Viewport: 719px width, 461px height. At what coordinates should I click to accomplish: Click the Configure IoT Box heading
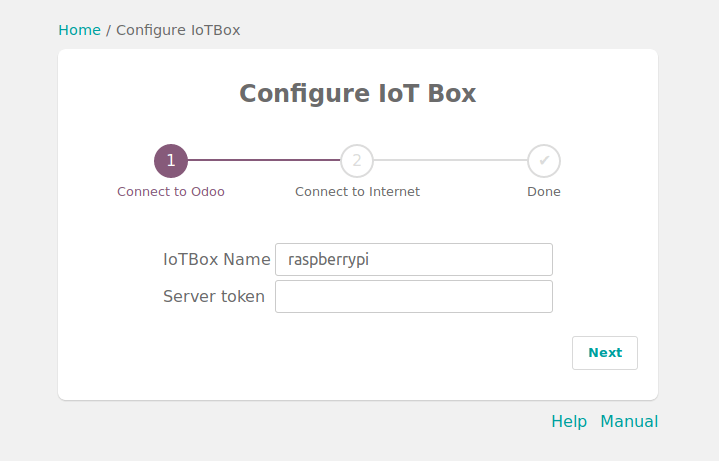(358, 94)
